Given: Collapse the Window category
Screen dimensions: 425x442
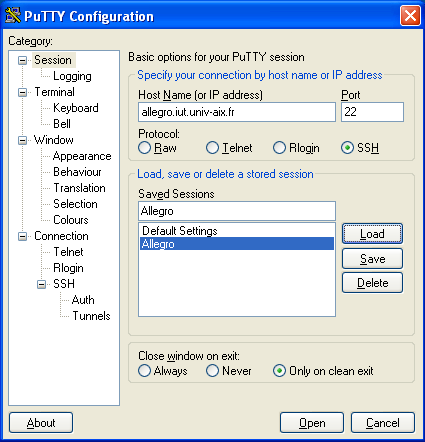Looking at the screenshot, I should (x=22, y=140).
